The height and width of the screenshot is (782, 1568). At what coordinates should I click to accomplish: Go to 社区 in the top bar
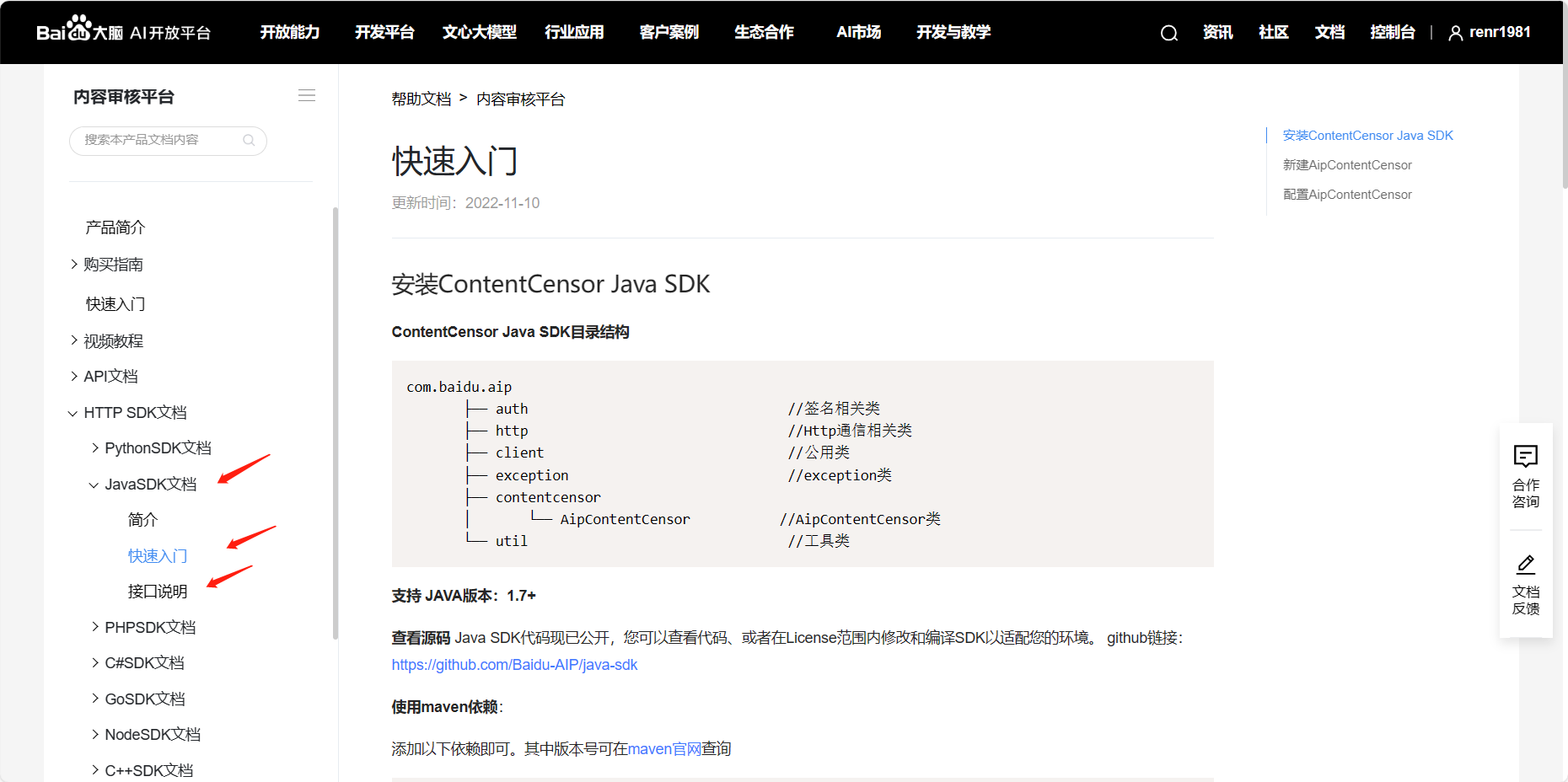coord(1274,32)
